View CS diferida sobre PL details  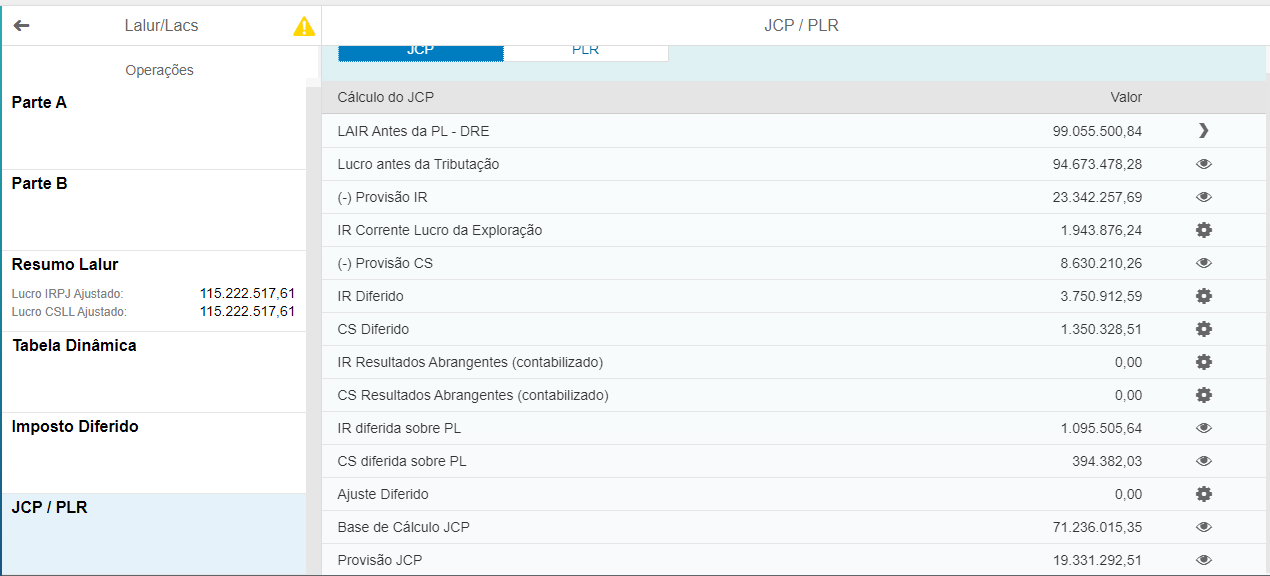point(1204,461)
